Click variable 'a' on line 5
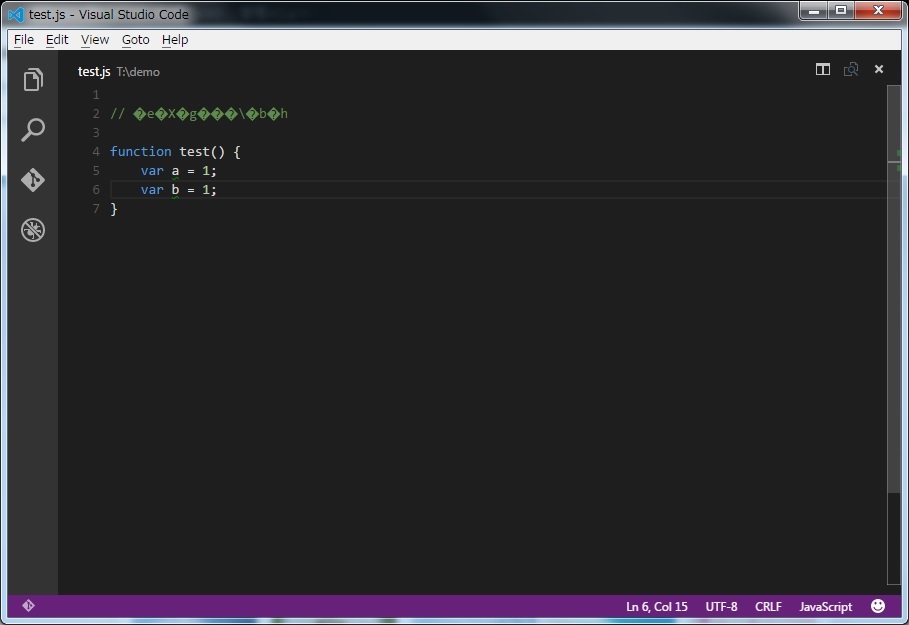 pos(175,171)
